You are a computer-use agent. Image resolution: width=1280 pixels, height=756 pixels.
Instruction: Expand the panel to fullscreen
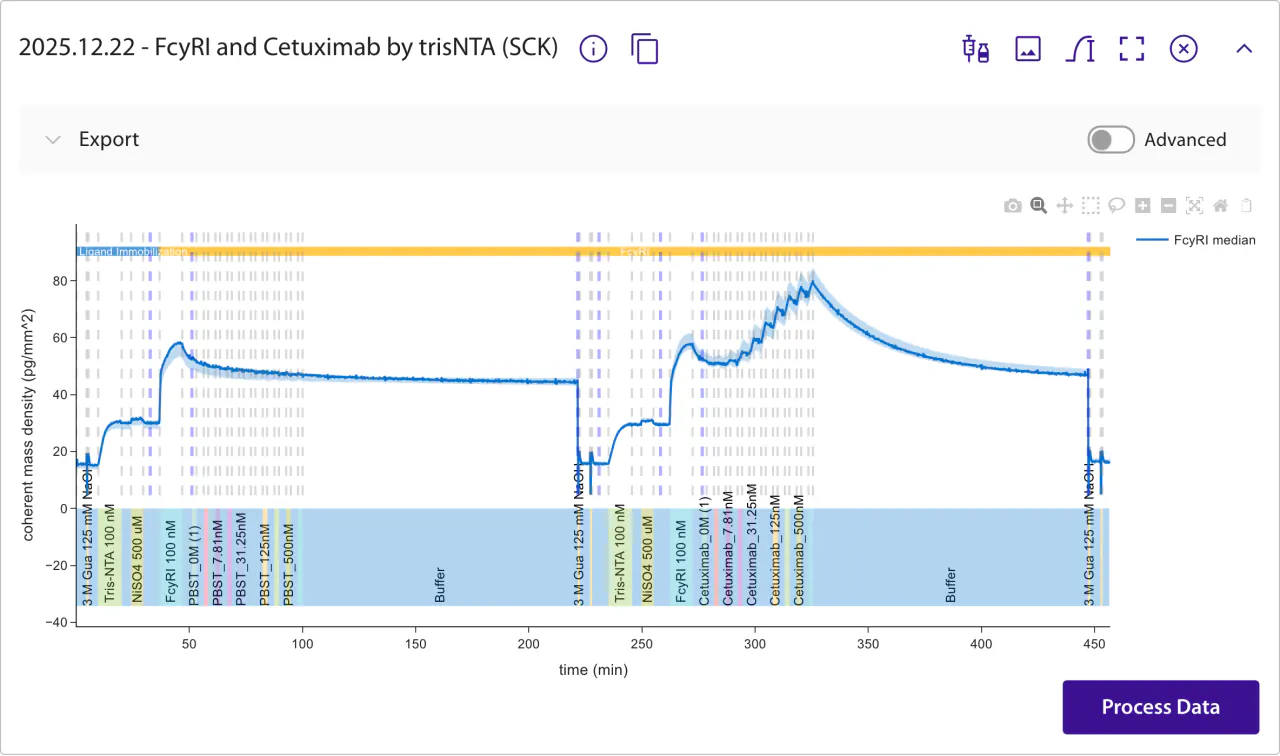(x=1132, y=48)
